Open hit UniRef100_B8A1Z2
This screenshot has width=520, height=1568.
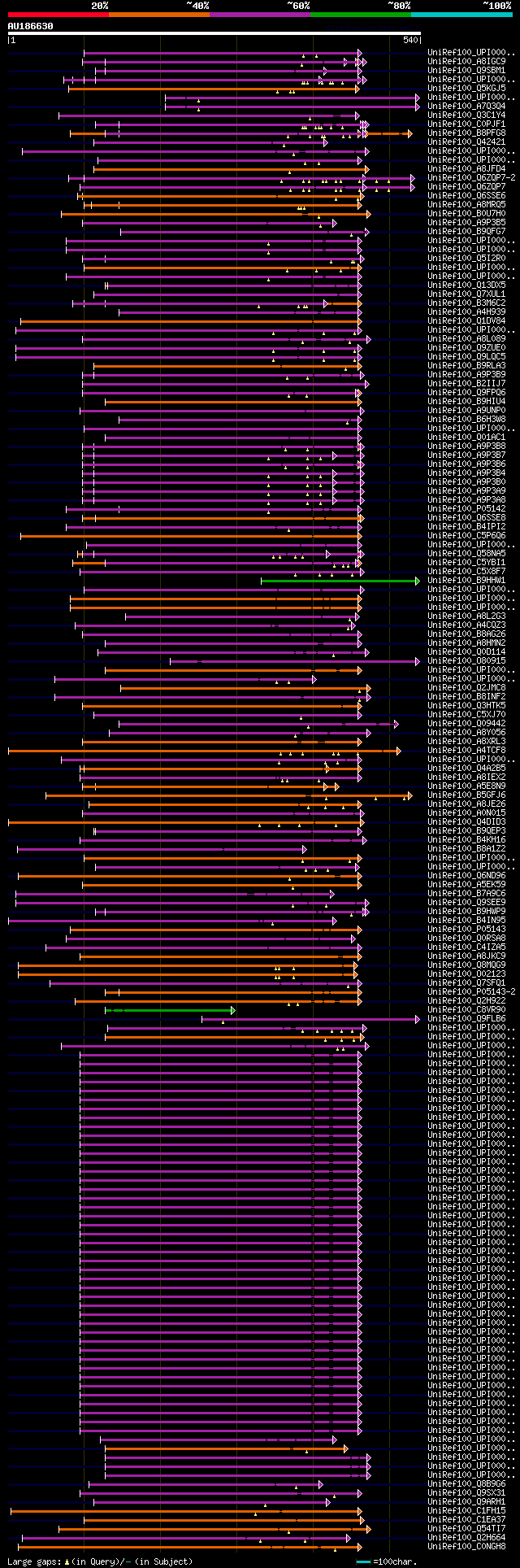466,848
